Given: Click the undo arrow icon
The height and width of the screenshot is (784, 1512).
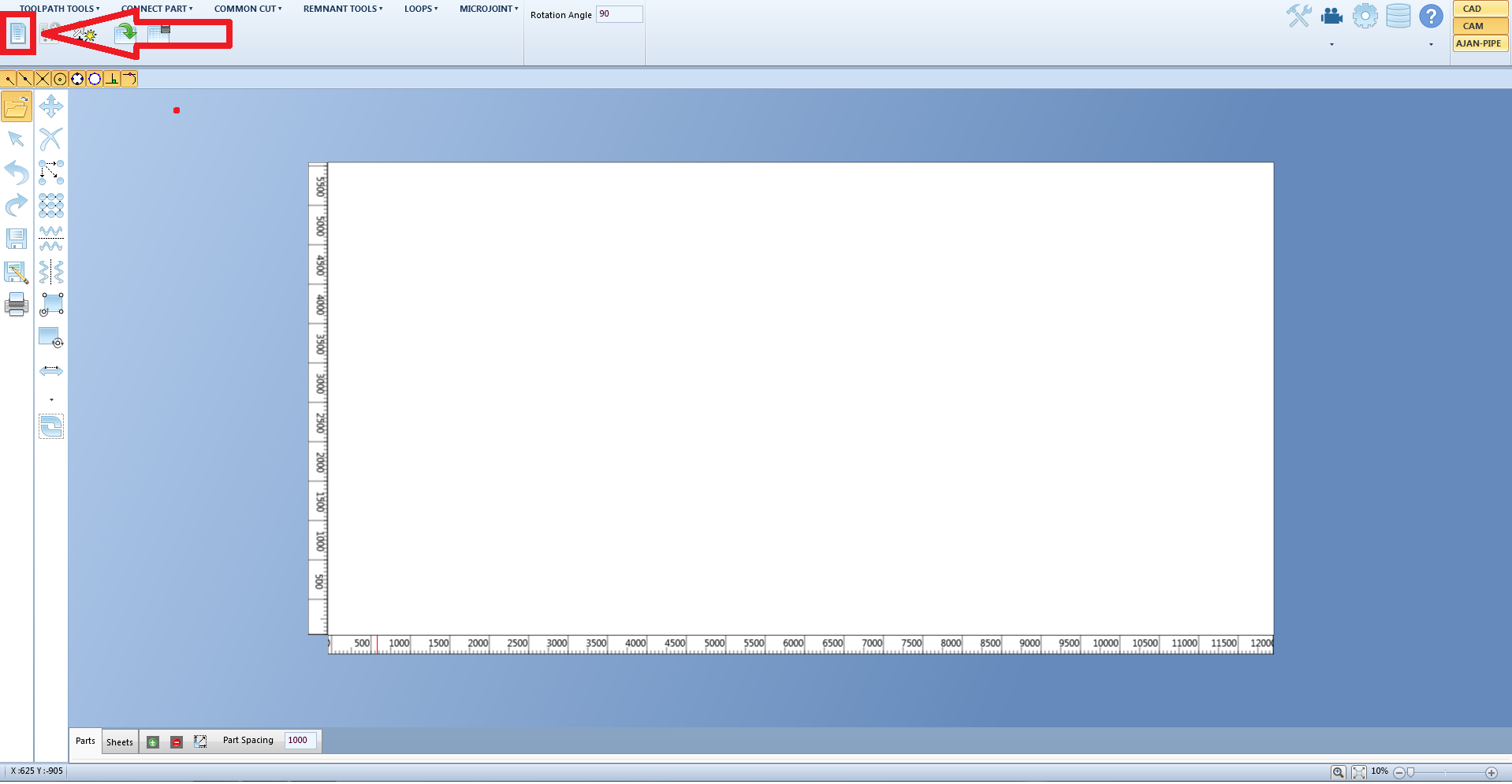Looking at the screenshot, I should pos(17,172).
